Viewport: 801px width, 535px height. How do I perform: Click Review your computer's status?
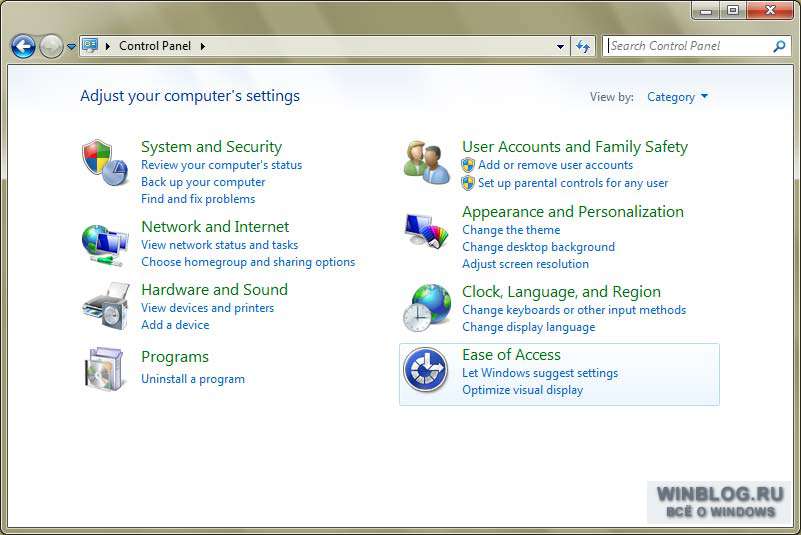222,165
